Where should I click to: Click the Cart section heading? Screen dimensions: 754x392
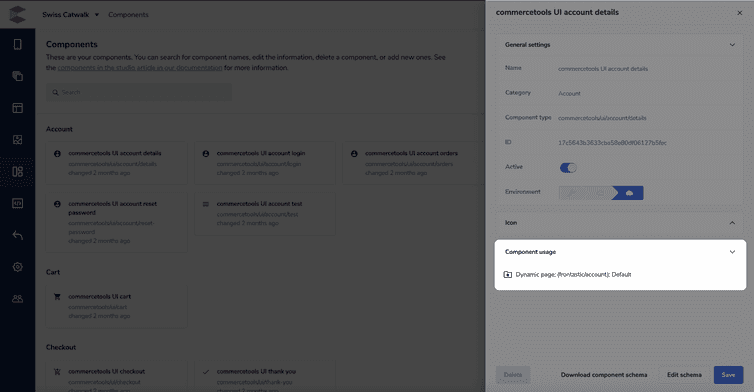coord(53,272)
